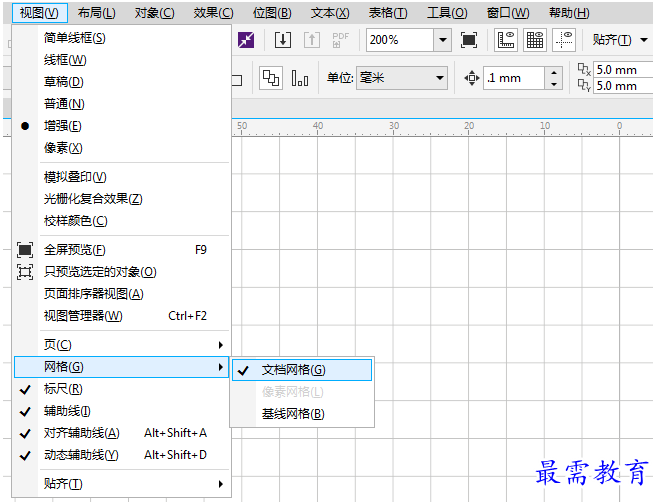This screenshot has width=657, height=504.
Task: Open the 表格(T) menu
Action: coord(388,13)
